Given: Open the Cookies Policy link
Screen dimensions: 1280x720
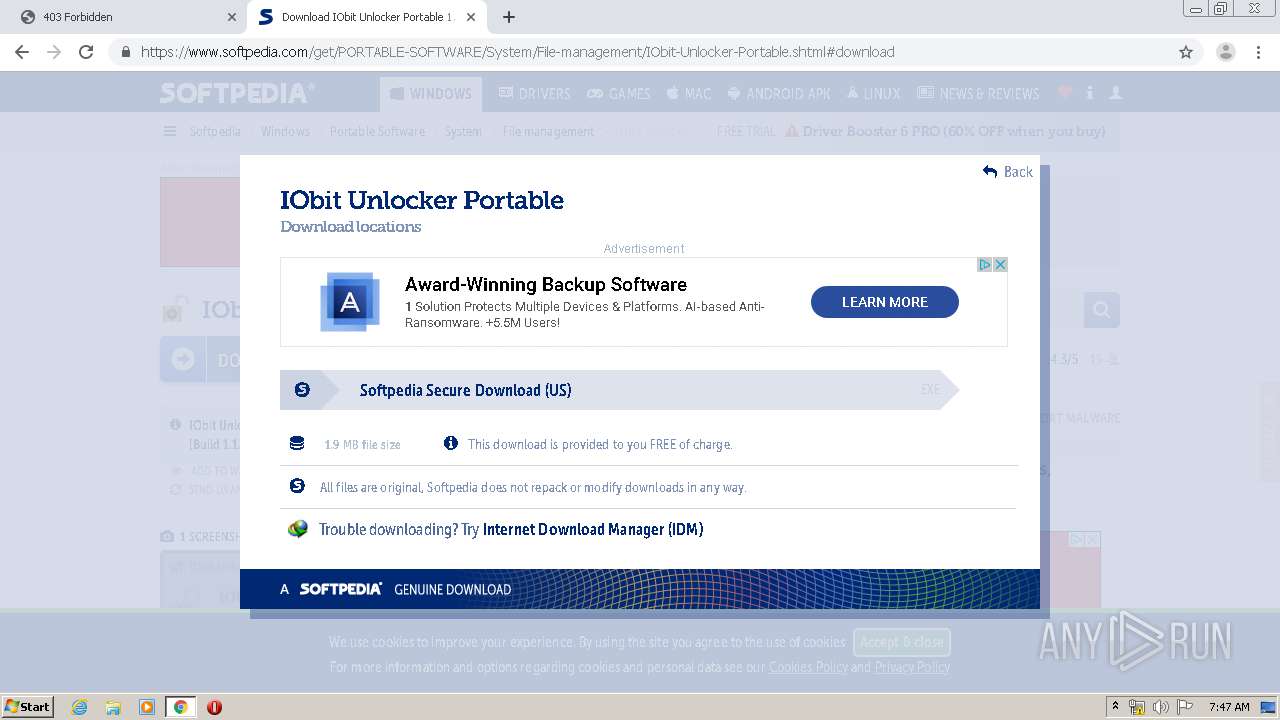Looking at the screenshot, I should (808, 667).
